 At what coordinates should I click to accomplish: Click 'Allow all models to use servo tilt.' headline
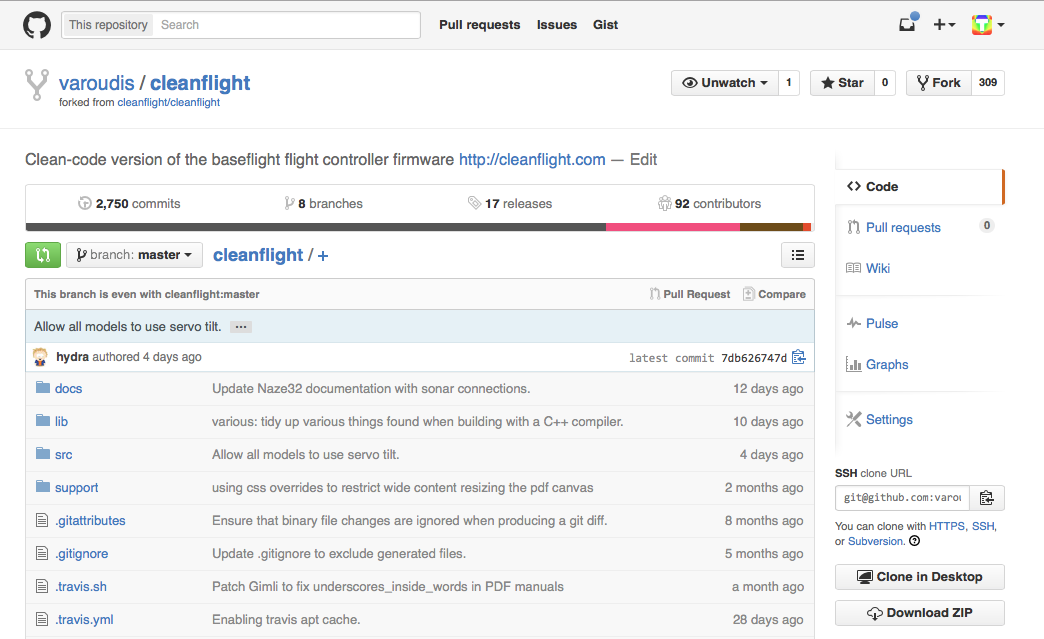[x=128, y=327]
